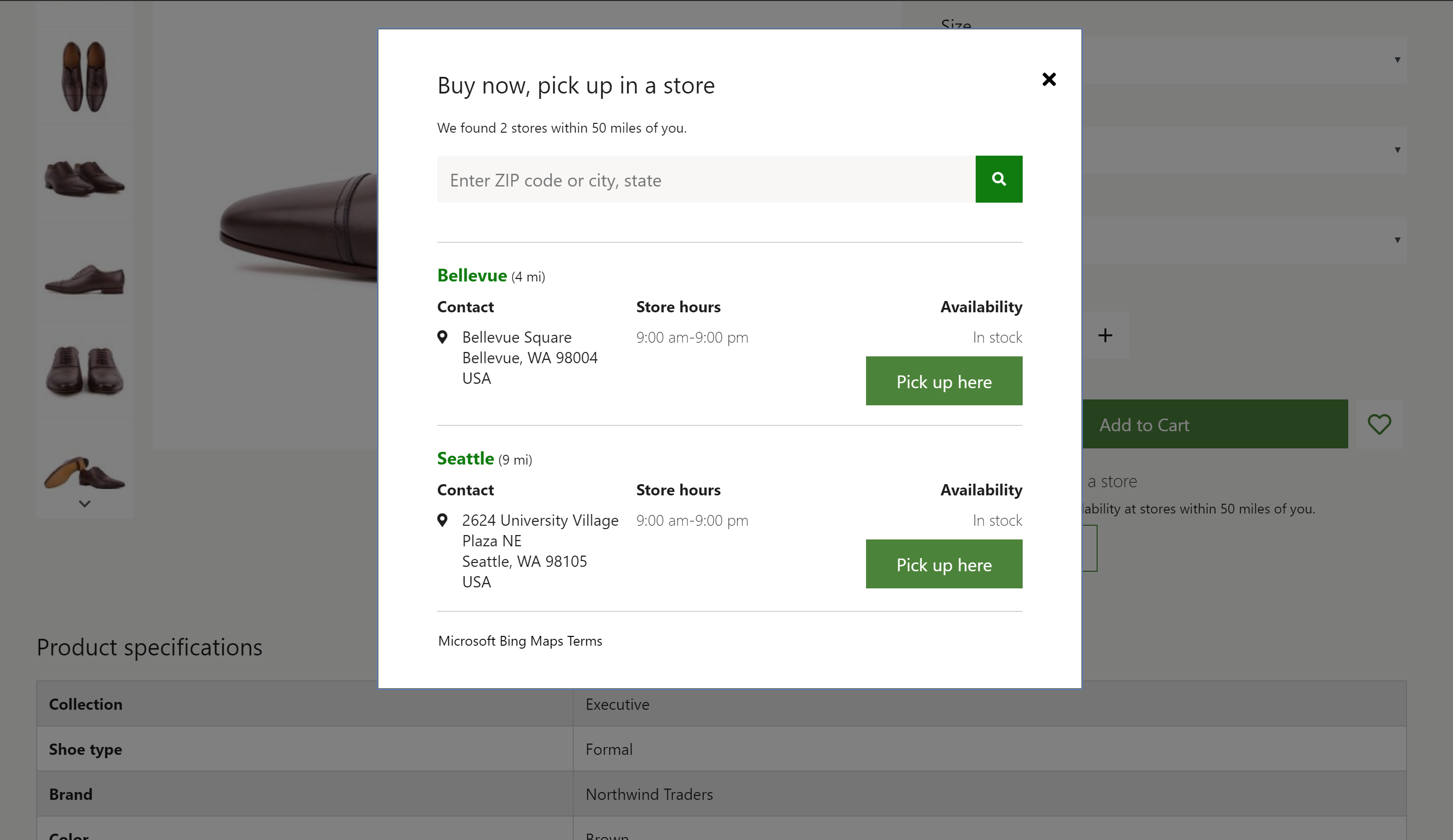
Task: Click the search icon in ZIP field
Action: point(999,179)
